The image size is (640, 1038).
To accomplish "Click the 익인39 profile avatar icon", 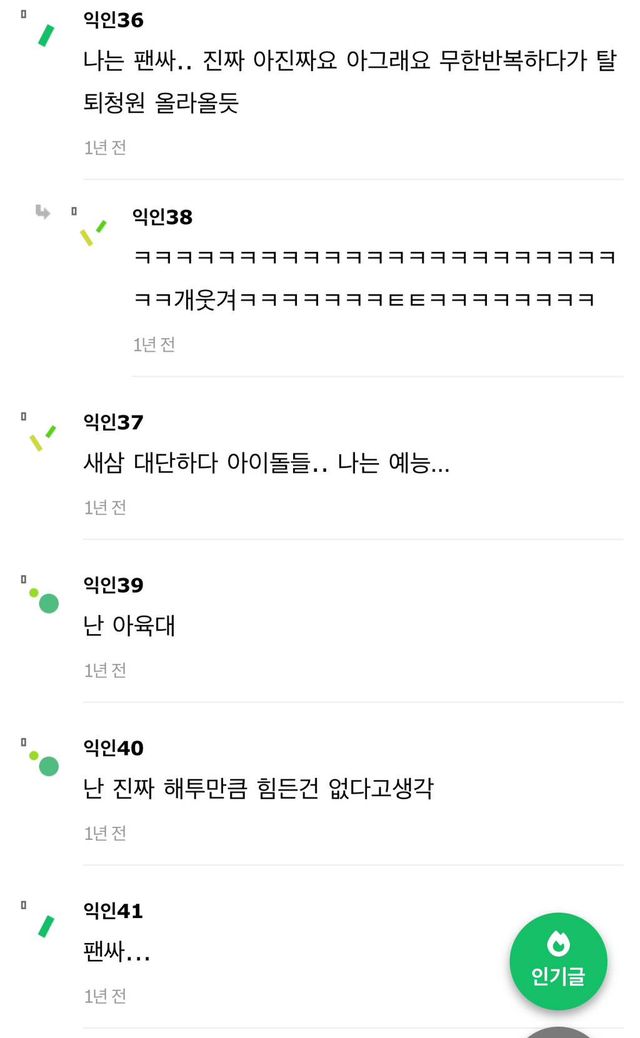I will (44, 600).
